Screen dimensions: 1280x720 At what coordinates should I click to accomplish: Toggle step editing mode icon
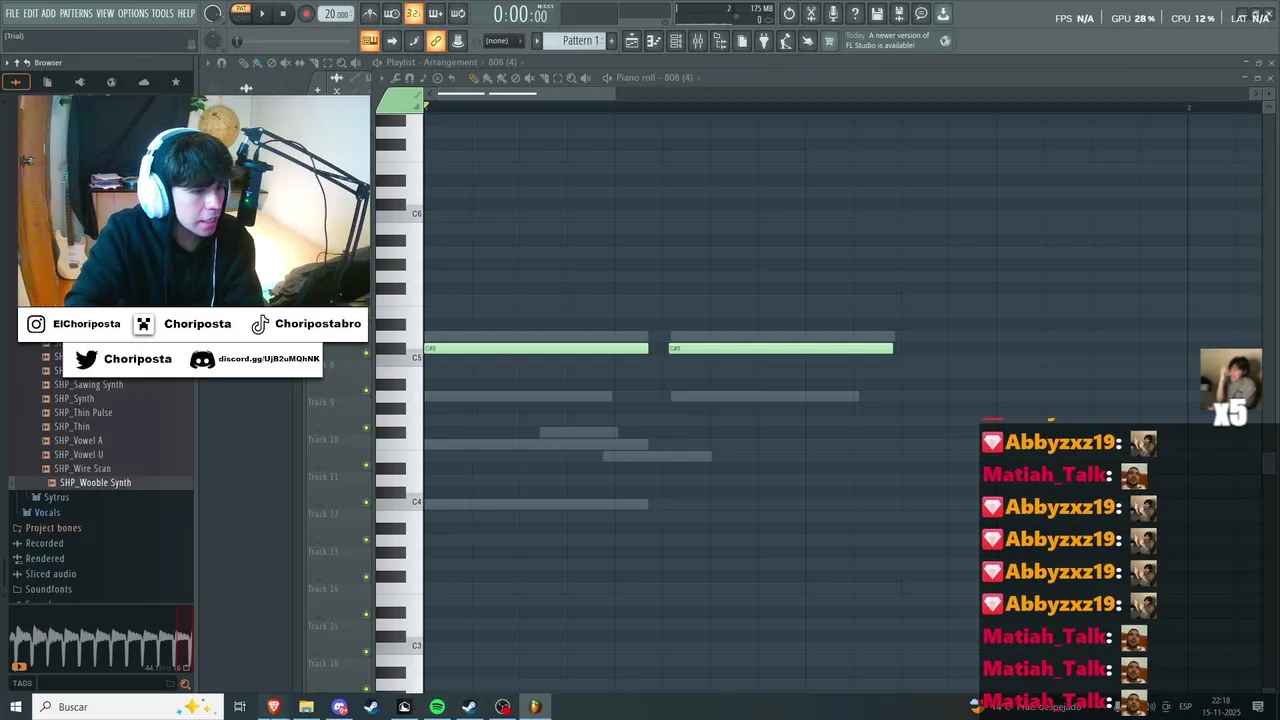(414, 41)
